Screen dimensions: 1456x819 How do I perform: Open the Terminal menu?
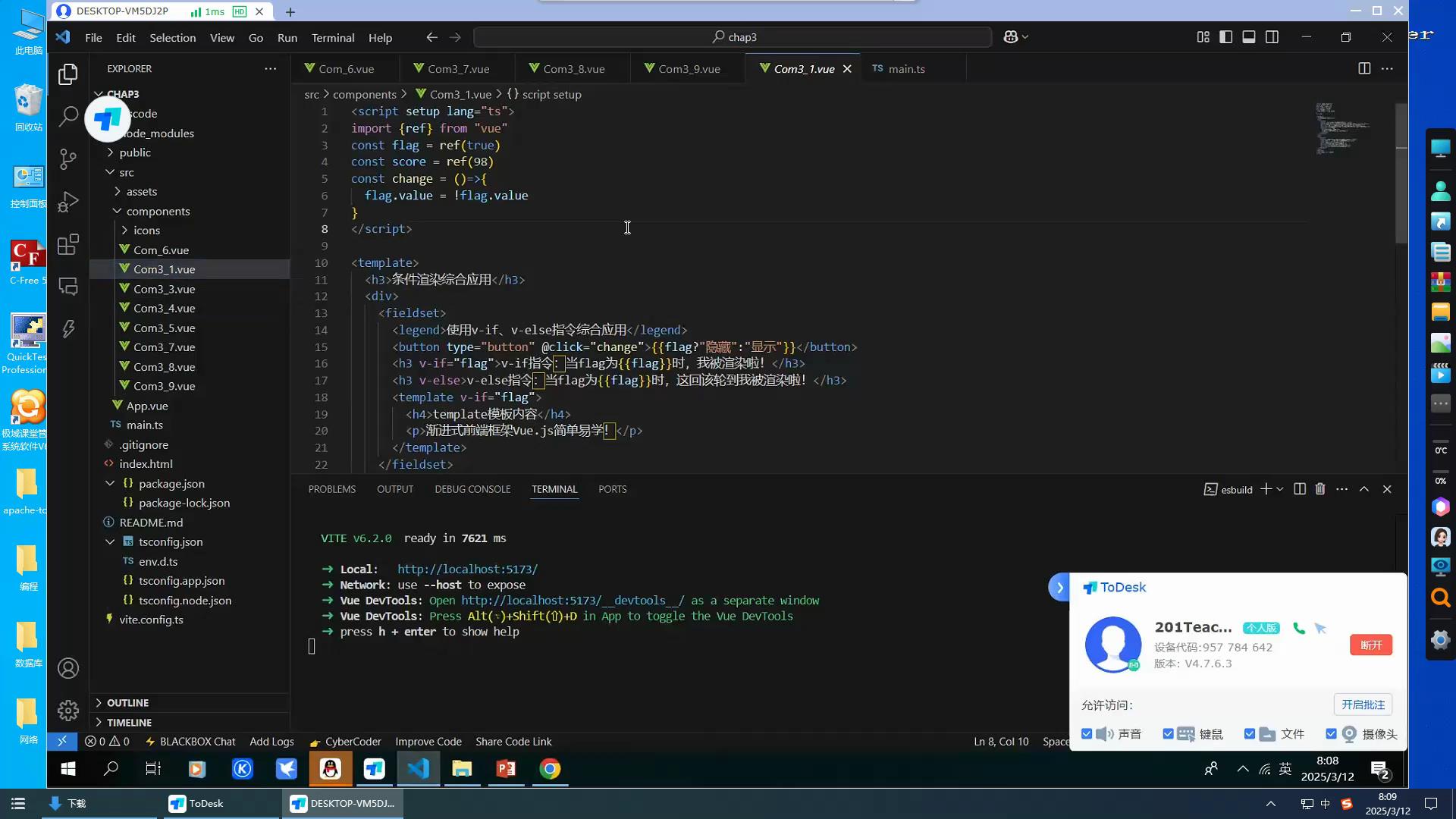(x=332, y=37)
